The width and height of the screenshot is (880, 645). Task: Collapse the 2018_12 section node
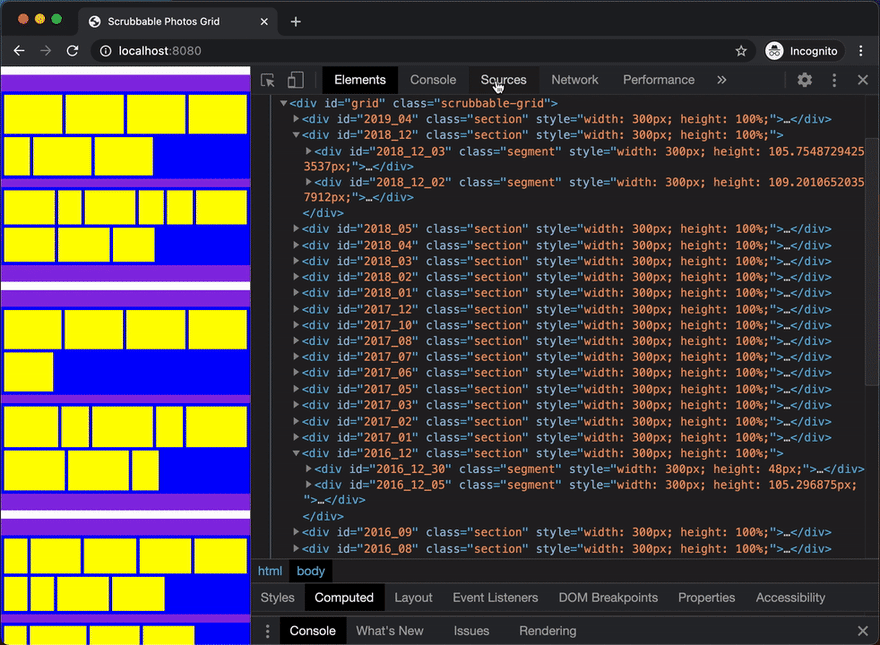coord(296,135)
